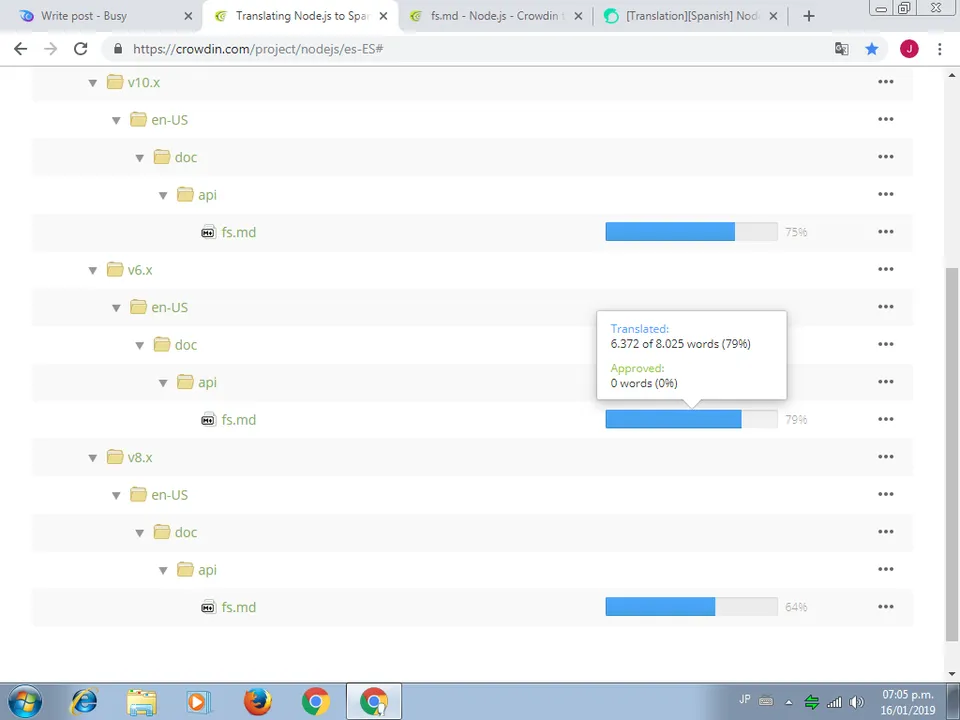Collapse the doc folder under v10.x
Viewport: 960px width, 720px height.
click(140, 158)
